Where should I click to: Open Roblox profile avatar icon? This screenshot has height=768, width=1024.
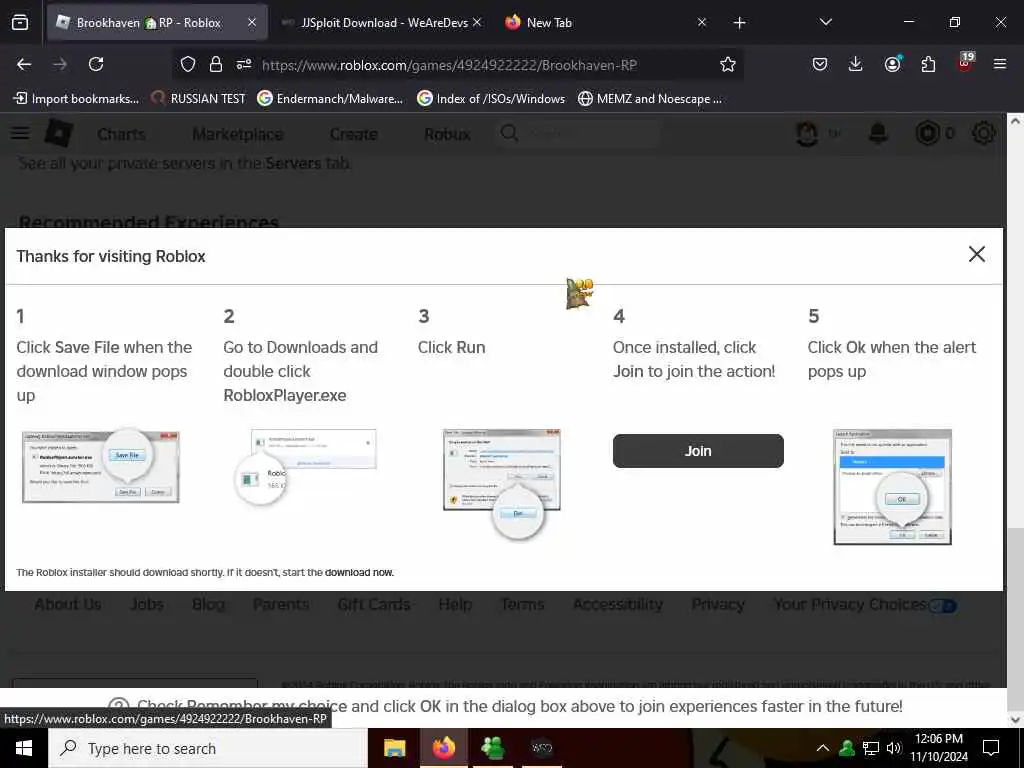point(807,134)
